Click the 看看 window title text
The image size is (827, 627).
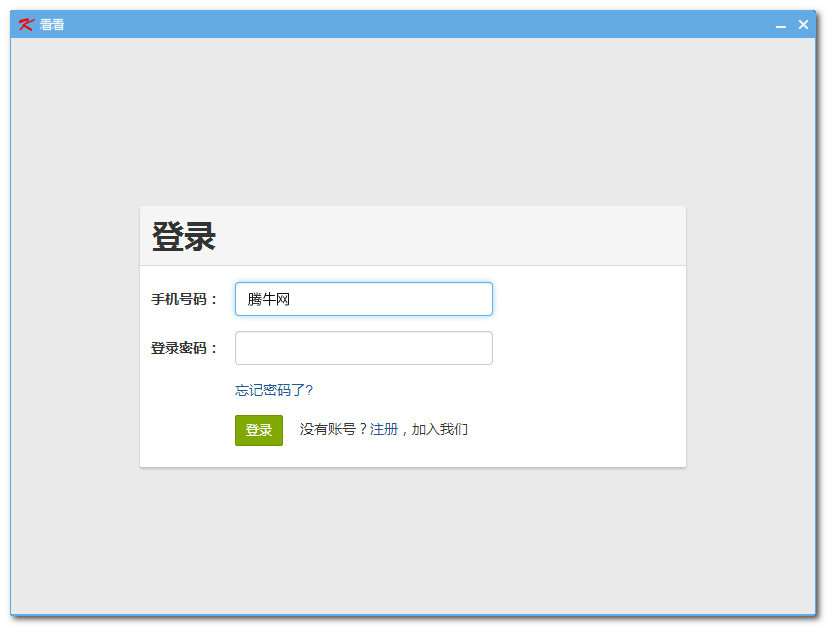[x=52, y=25]
